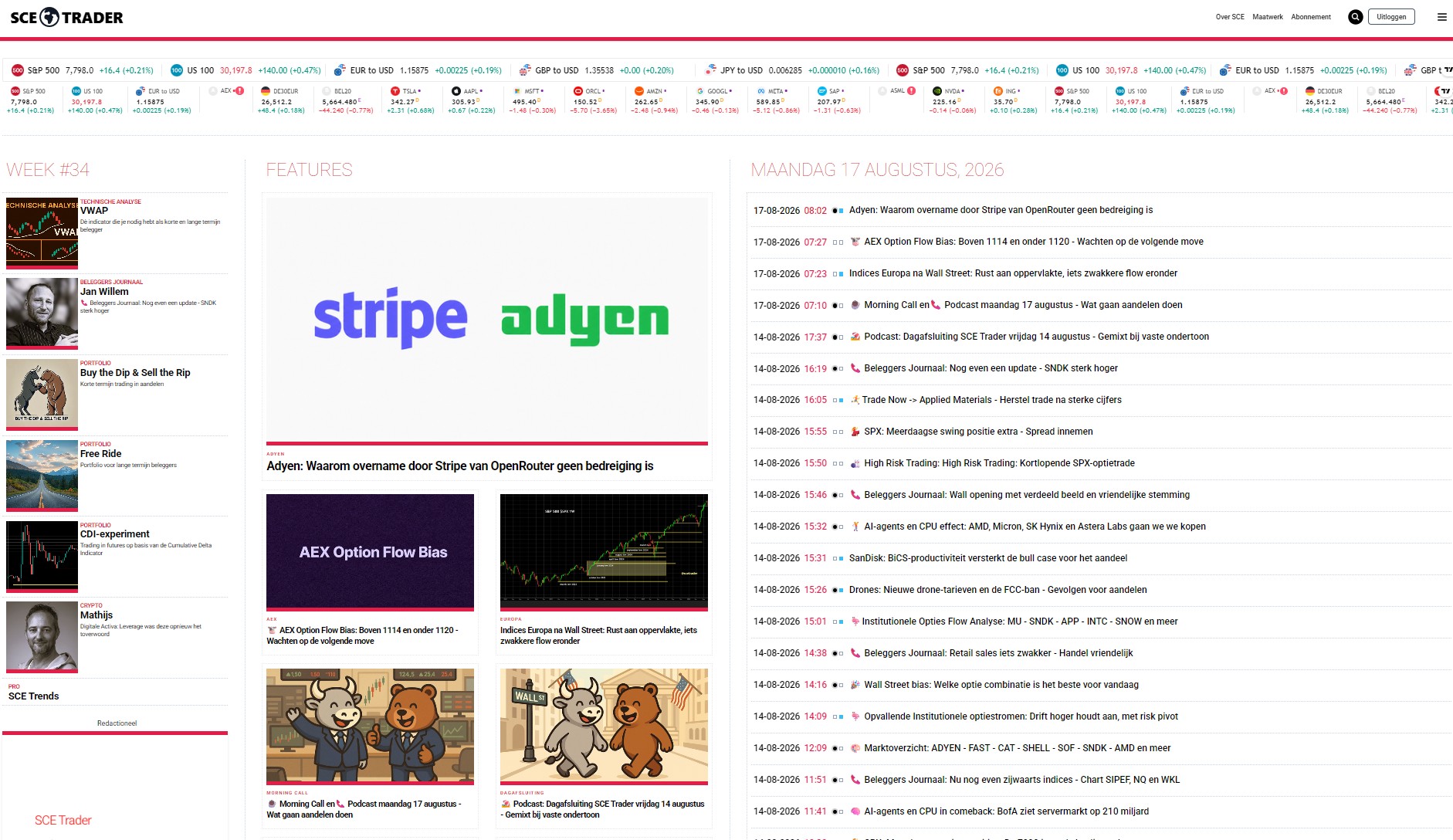The width and height of the screenshot is (1453, 840).
Task: Open the Stripe and Adyen feature image
Action: (487, 320)
